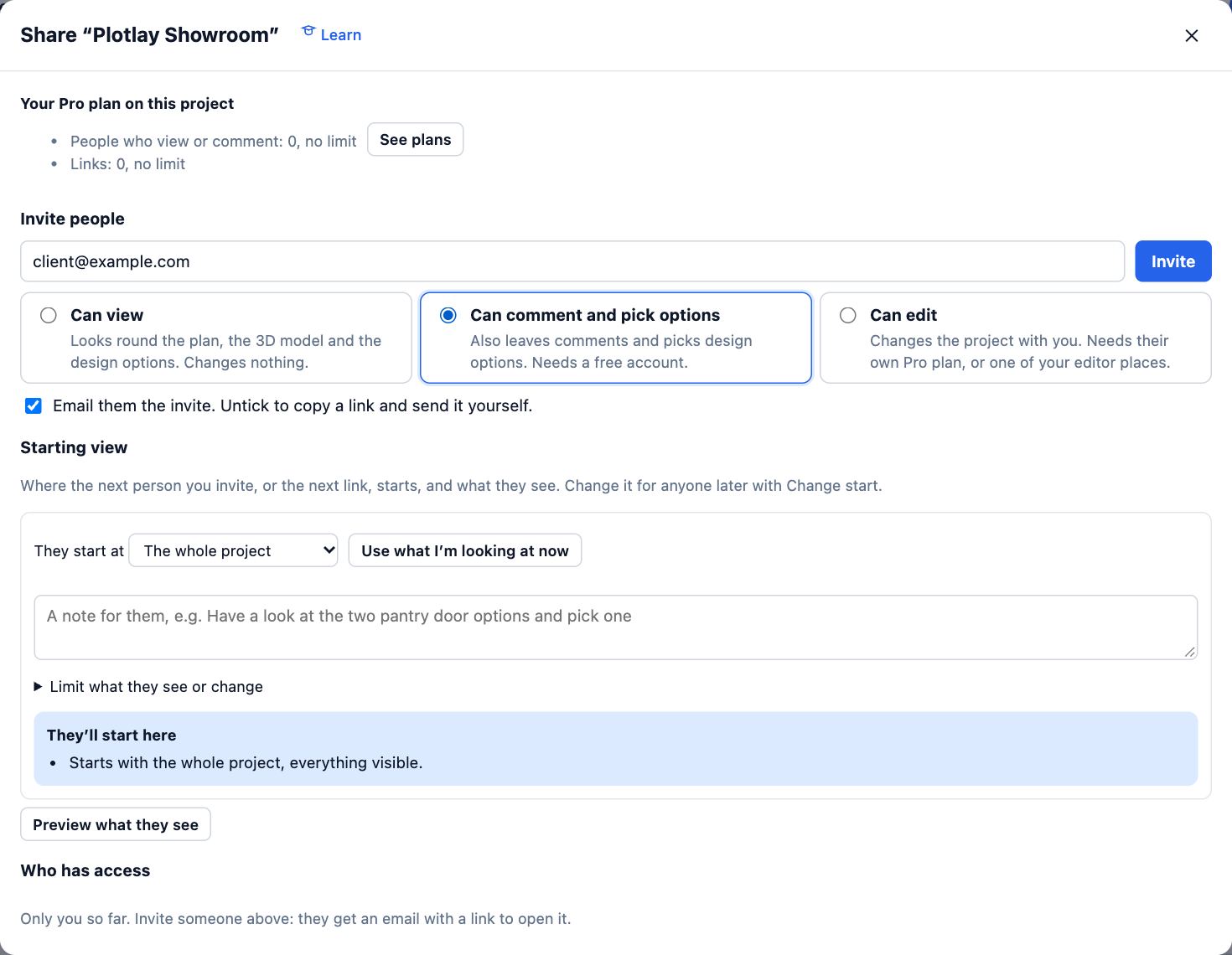
Task: Click the Only you so far message
Action: click(x=296, y=919)
